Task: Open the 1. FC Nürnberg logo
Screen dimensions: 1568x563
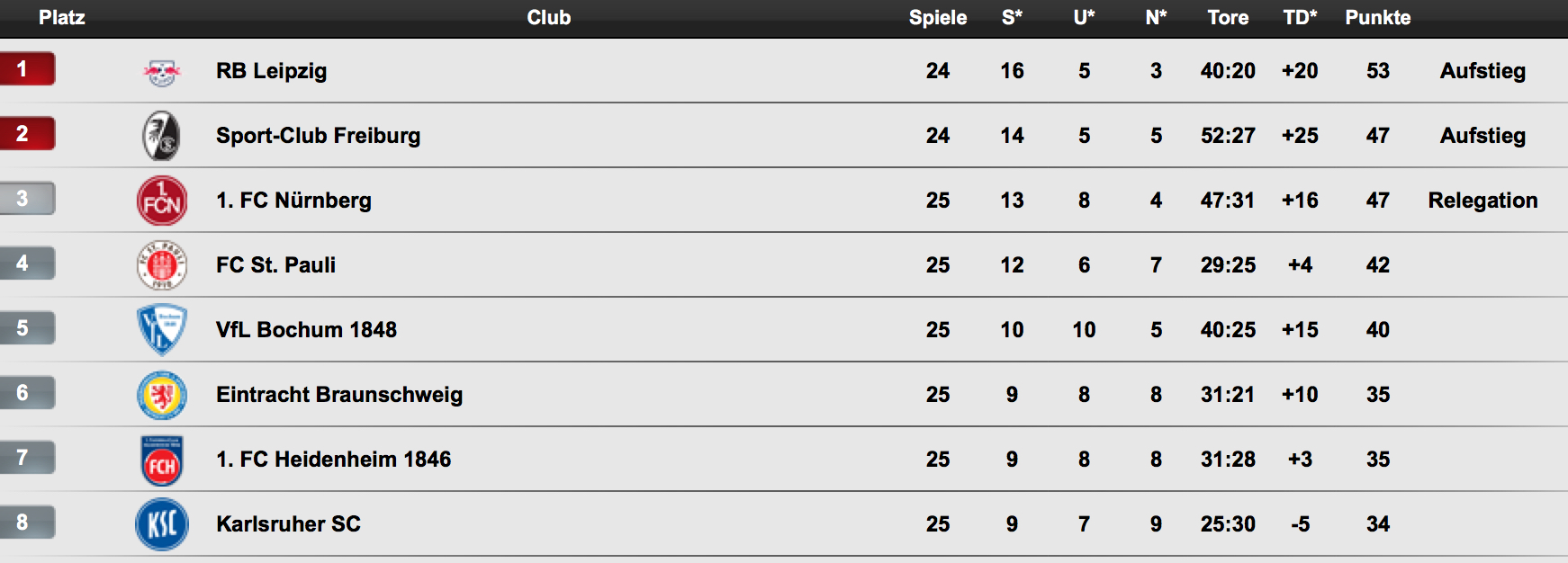Action: pyautogui.click(x=162, y=201)
